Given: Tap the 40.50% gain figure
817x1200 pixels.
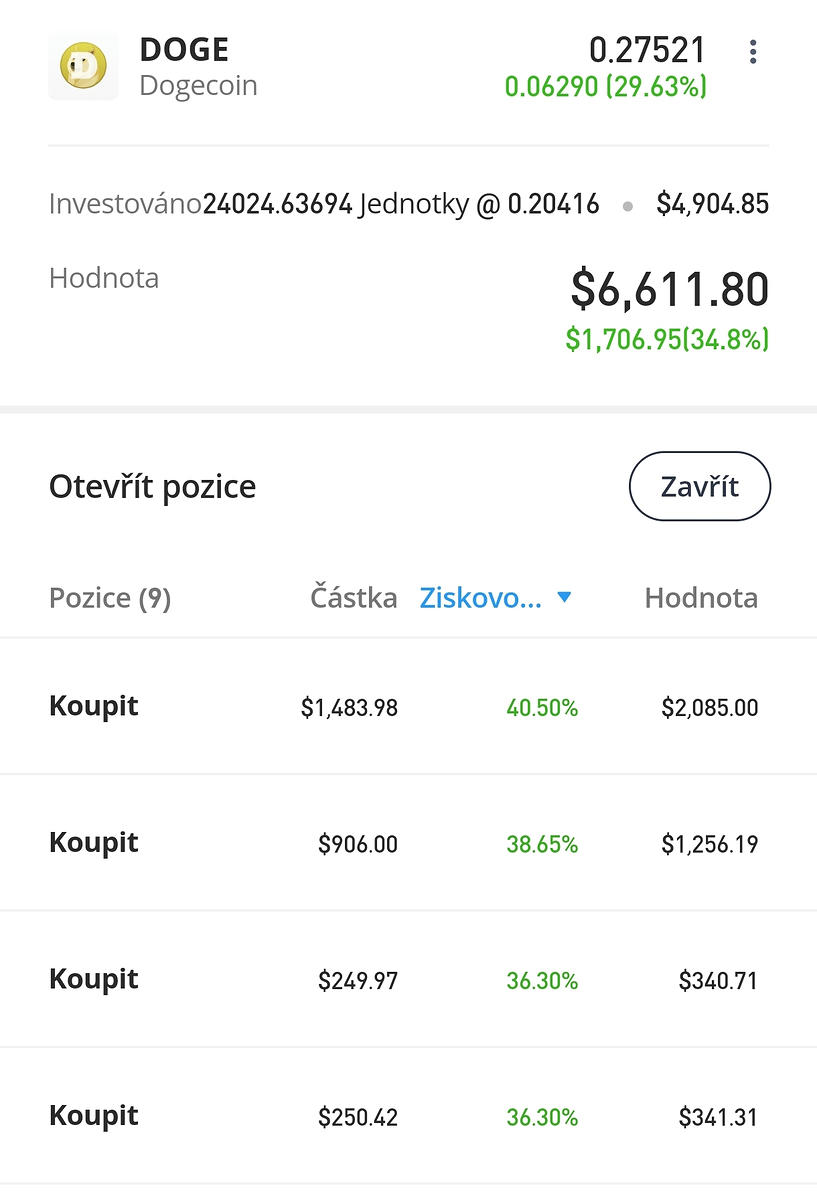Looking at the screenshot, I should pos(542,708).
